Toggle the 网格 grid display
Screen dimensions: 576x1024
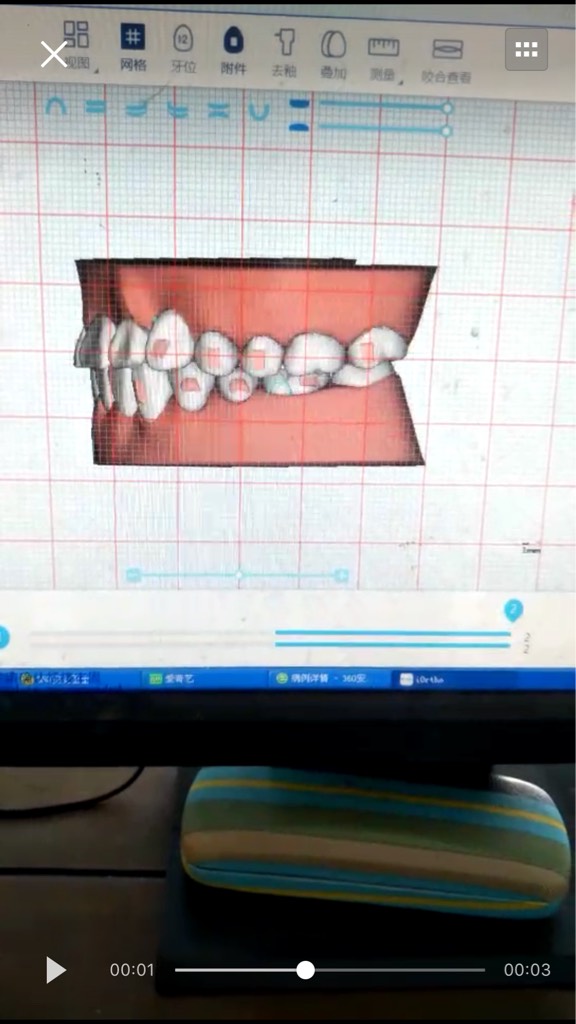[x=133, y=47]
